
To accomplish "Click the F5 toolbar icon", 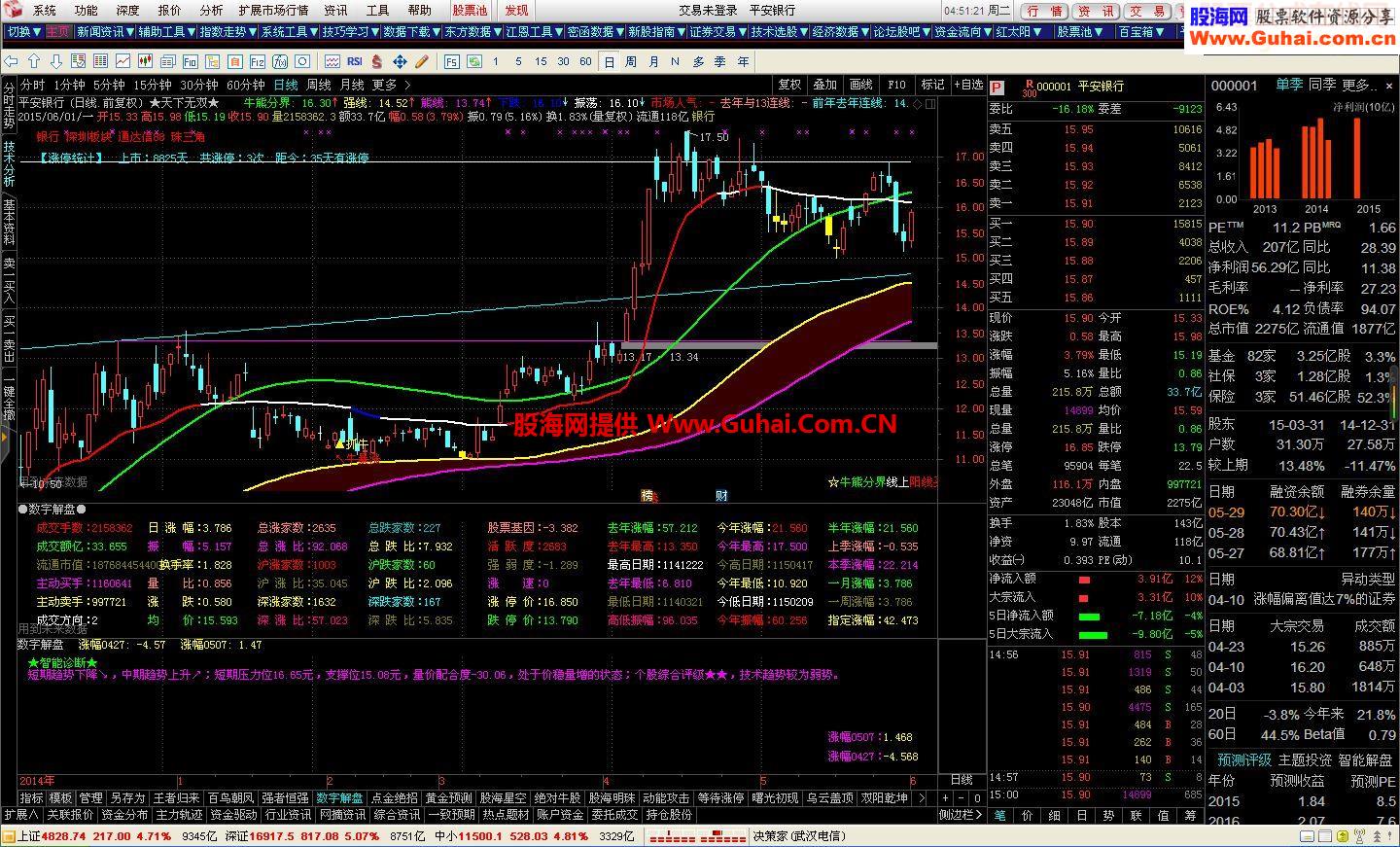I will pyautogui.click(x=451, y=61).
